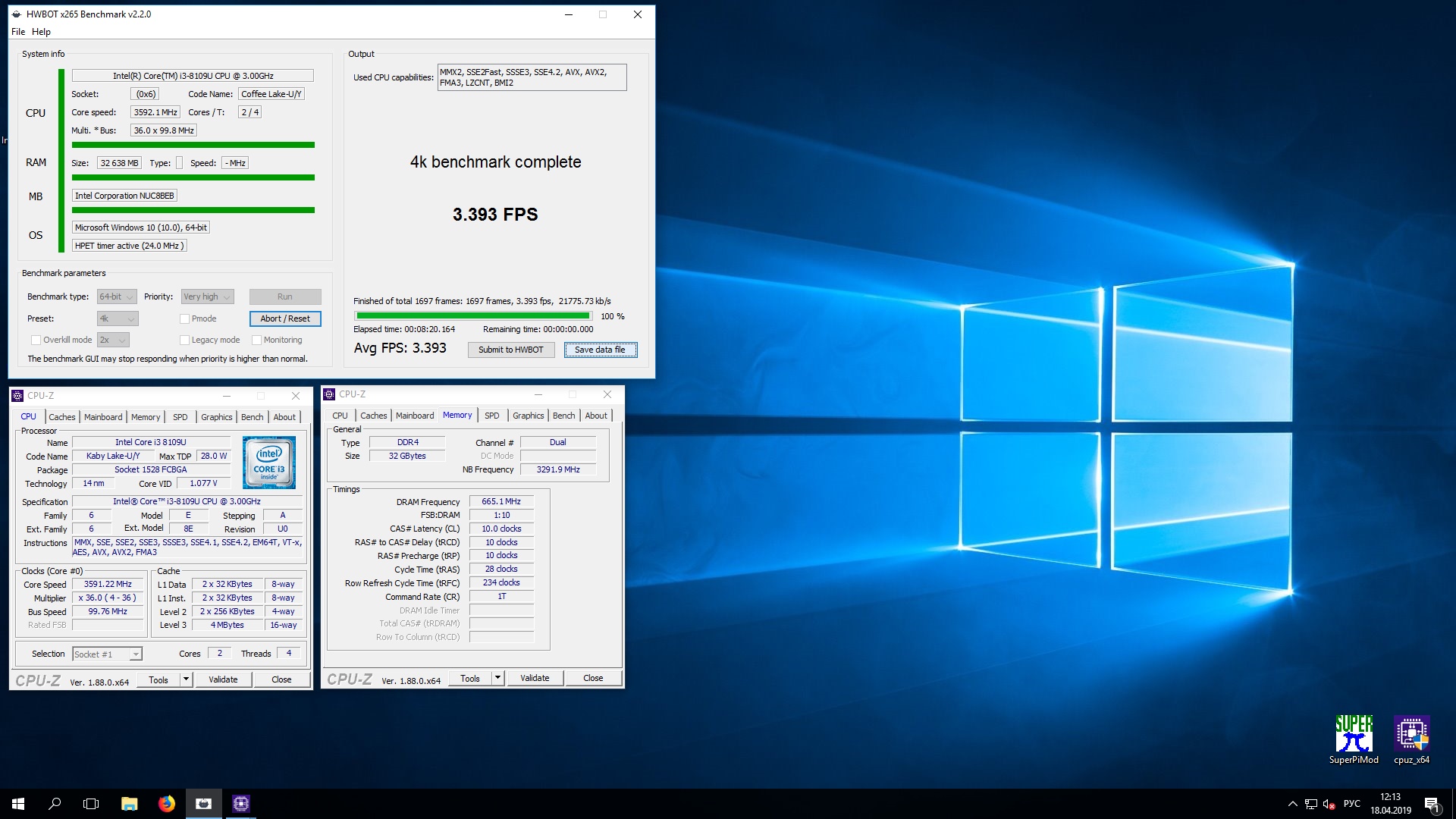
Task: Click Tools button in right CPU-Z
Action: [x=470, y=679]
